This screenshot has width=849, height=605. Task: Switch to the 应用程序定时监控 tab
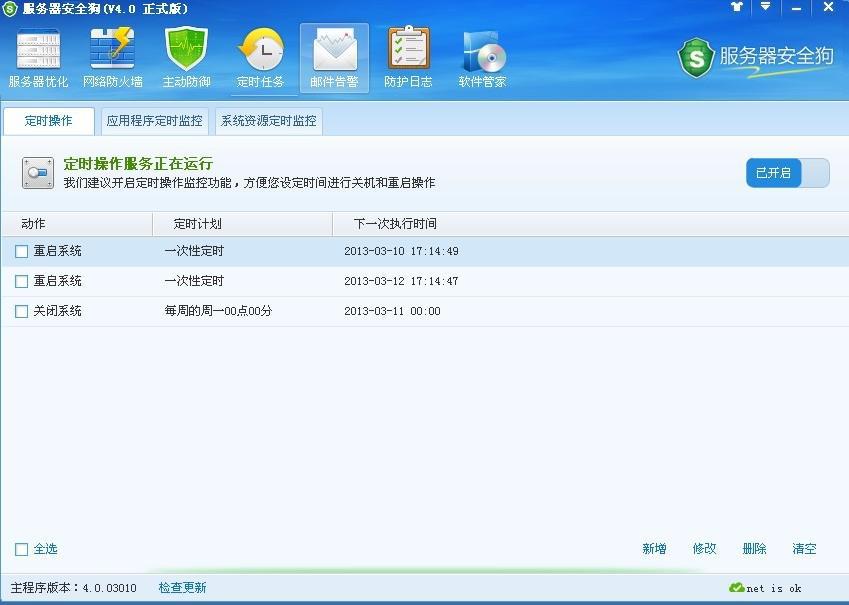pyautogui.click(x=154, y=121)
